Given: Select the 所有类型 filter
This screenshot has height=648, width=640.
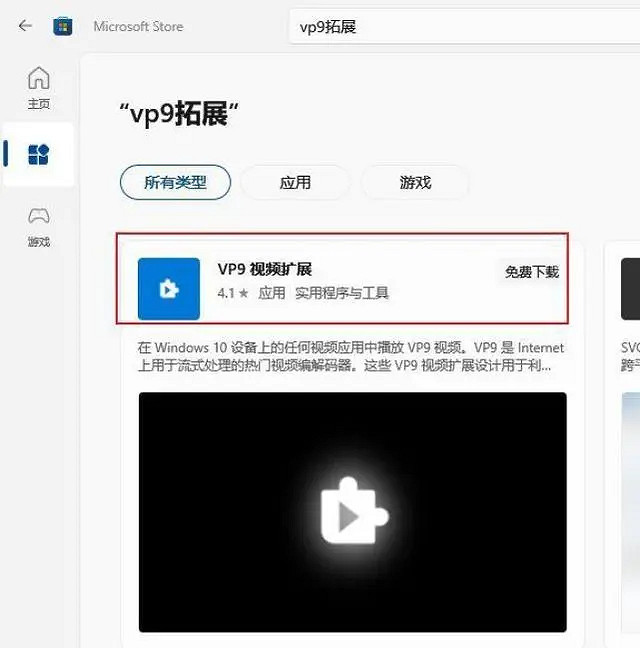Looking at the screenshot, I should (175, 182).
